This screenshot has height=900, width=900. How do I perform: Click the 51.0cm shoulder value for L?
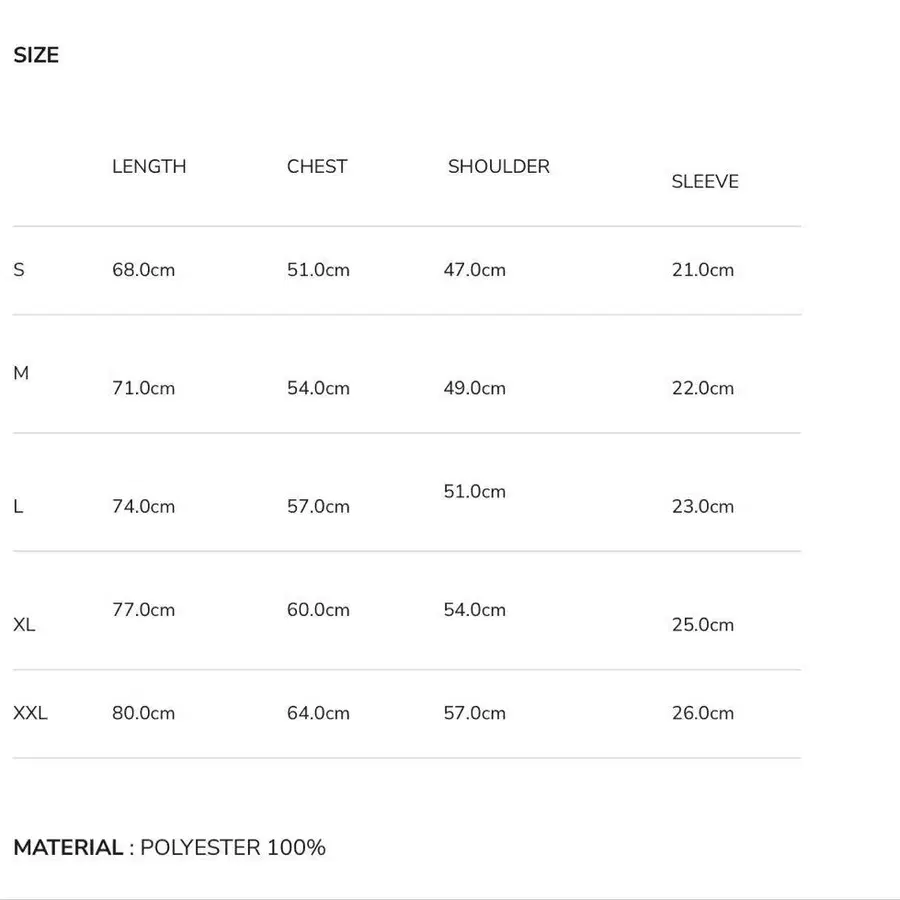[474, 491]
